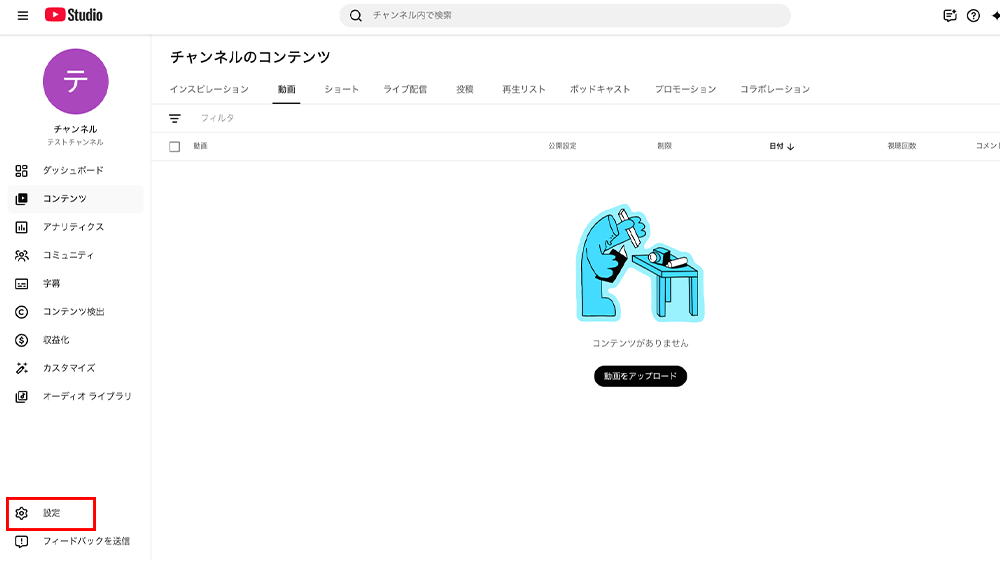
Task: Click チャンネル name under avatar
Action: [x=75, y=129]
